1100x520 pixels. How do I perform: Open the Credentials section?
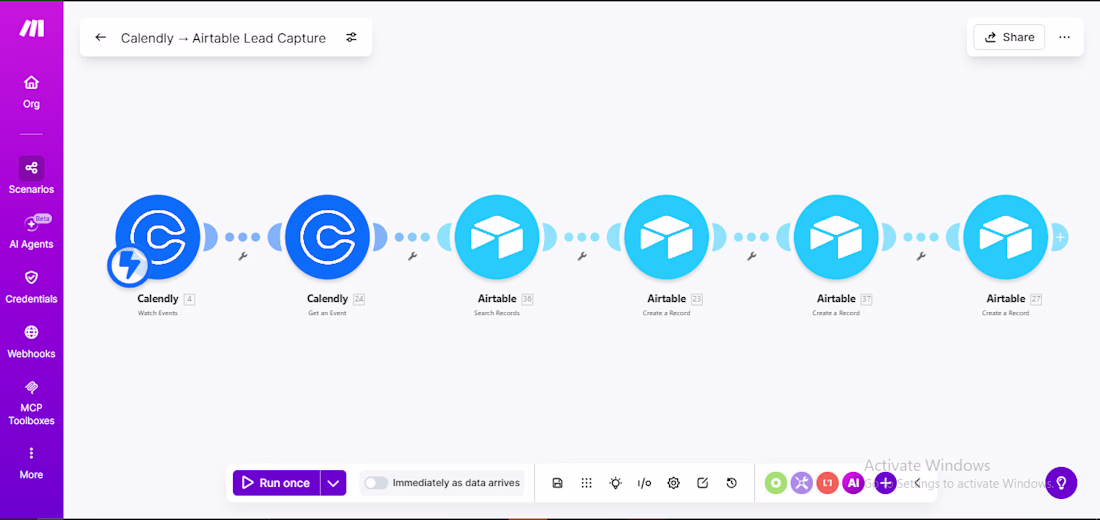click(x=31, y=287)
